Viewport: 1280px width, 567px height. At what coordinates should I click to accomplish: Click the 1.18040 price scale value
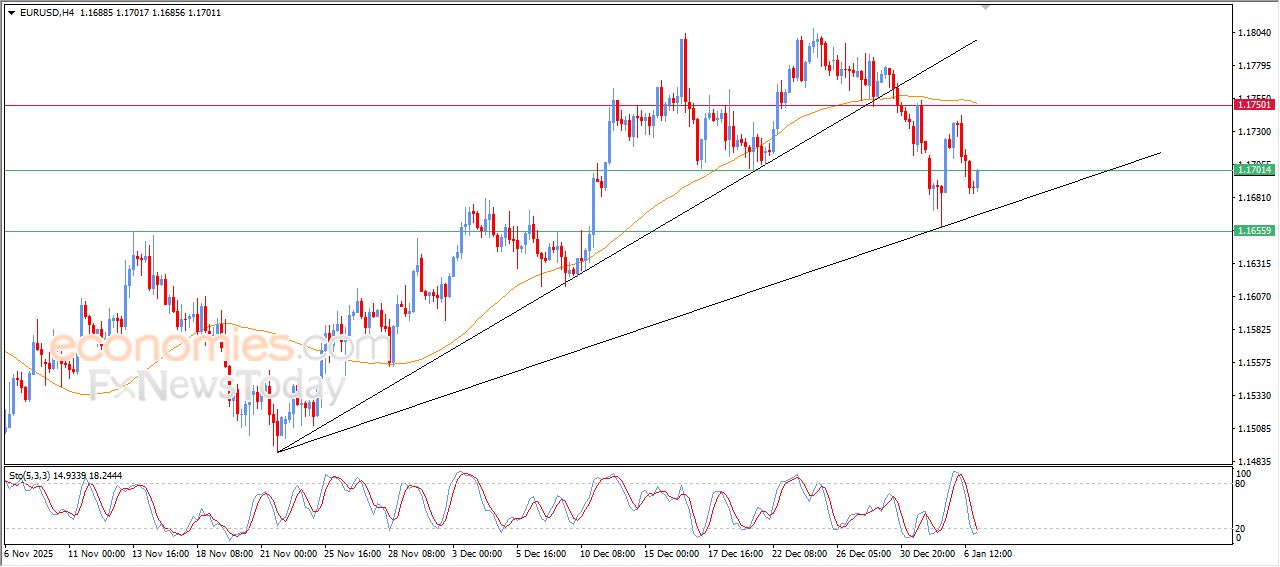[1254, 33]
